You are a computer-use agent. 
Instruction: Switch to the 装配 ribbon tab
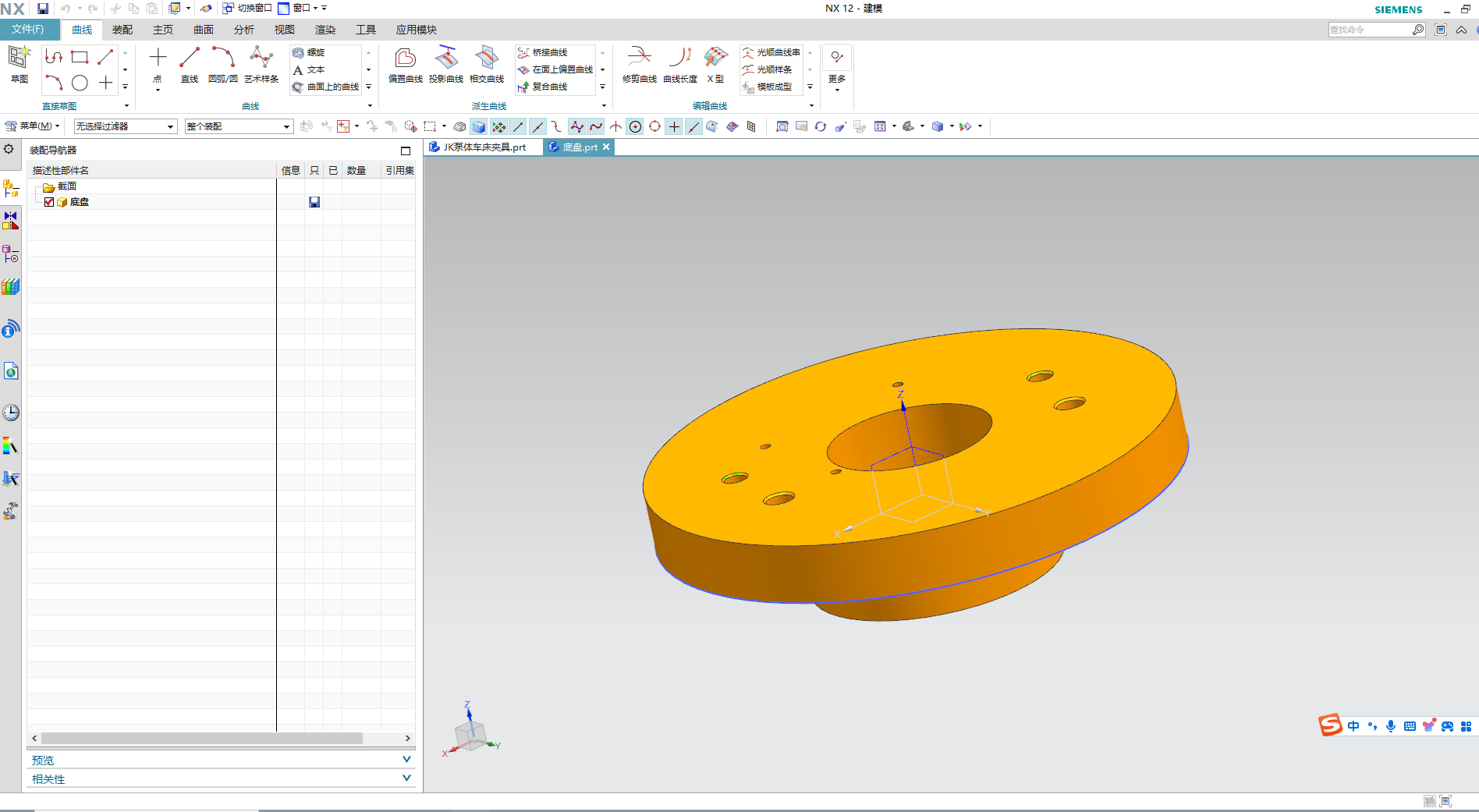tap(122, 30)
